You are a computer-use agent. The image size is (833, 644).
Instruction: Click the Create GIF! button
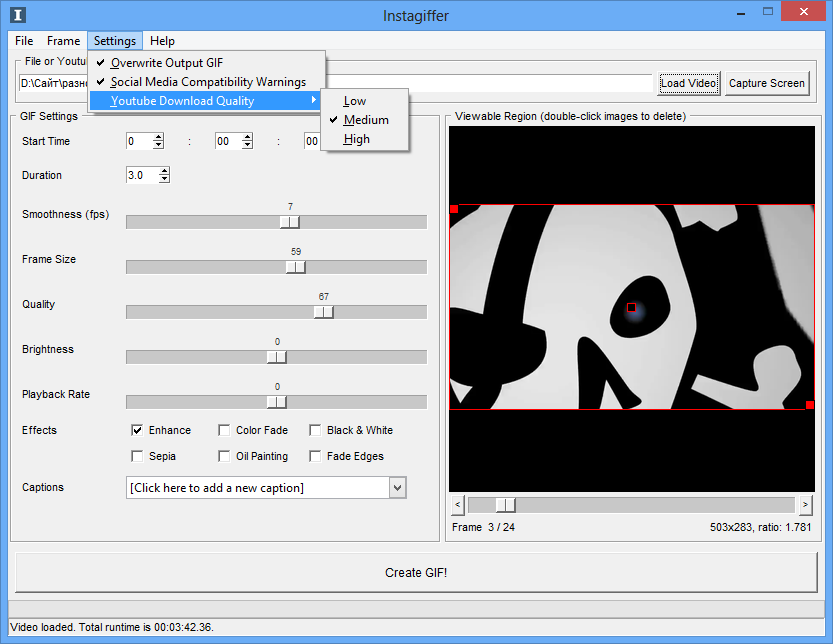click(x=416, y=573)
